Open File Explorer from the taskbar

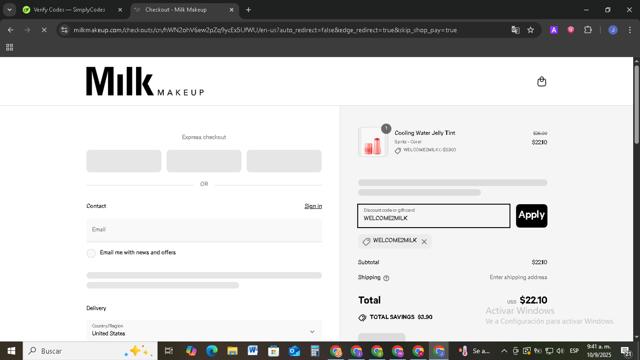click(232, 351)
